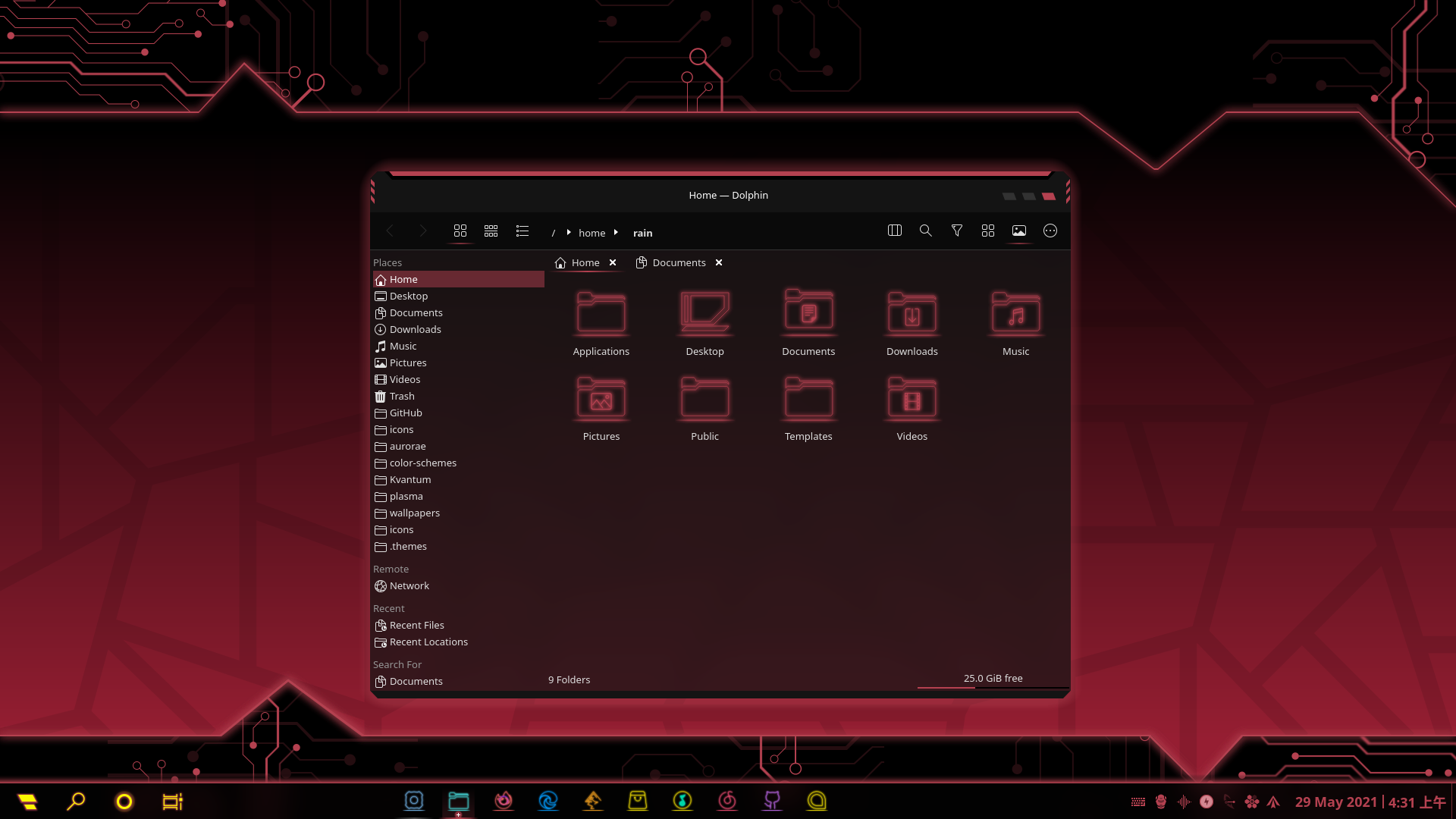Viewport: 1456px width, 819px height.
Task: Open Recent Locations entry
Action: tap(459, 642)
